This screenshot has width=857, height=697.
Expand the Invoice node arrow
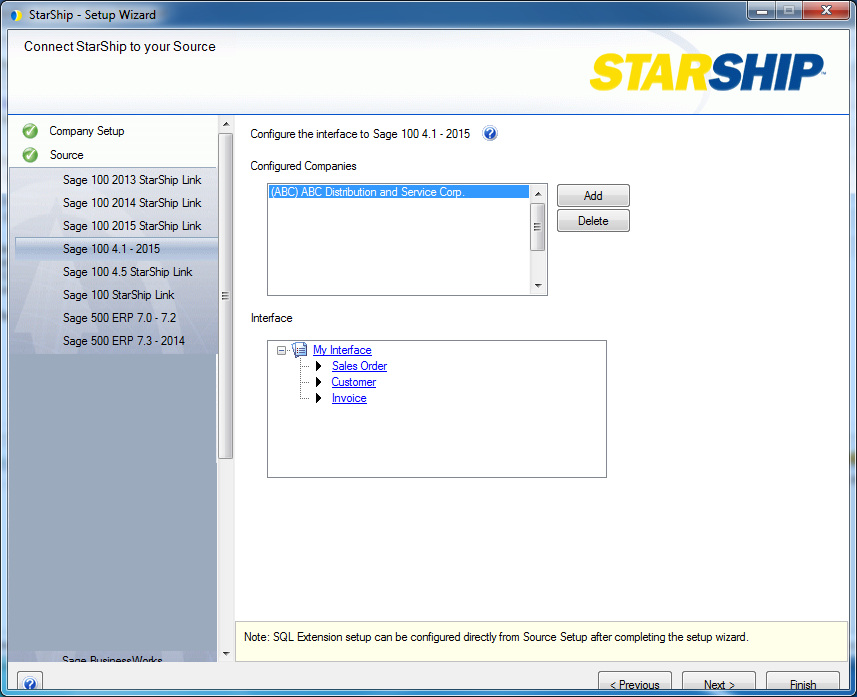[x=319, y=398]
